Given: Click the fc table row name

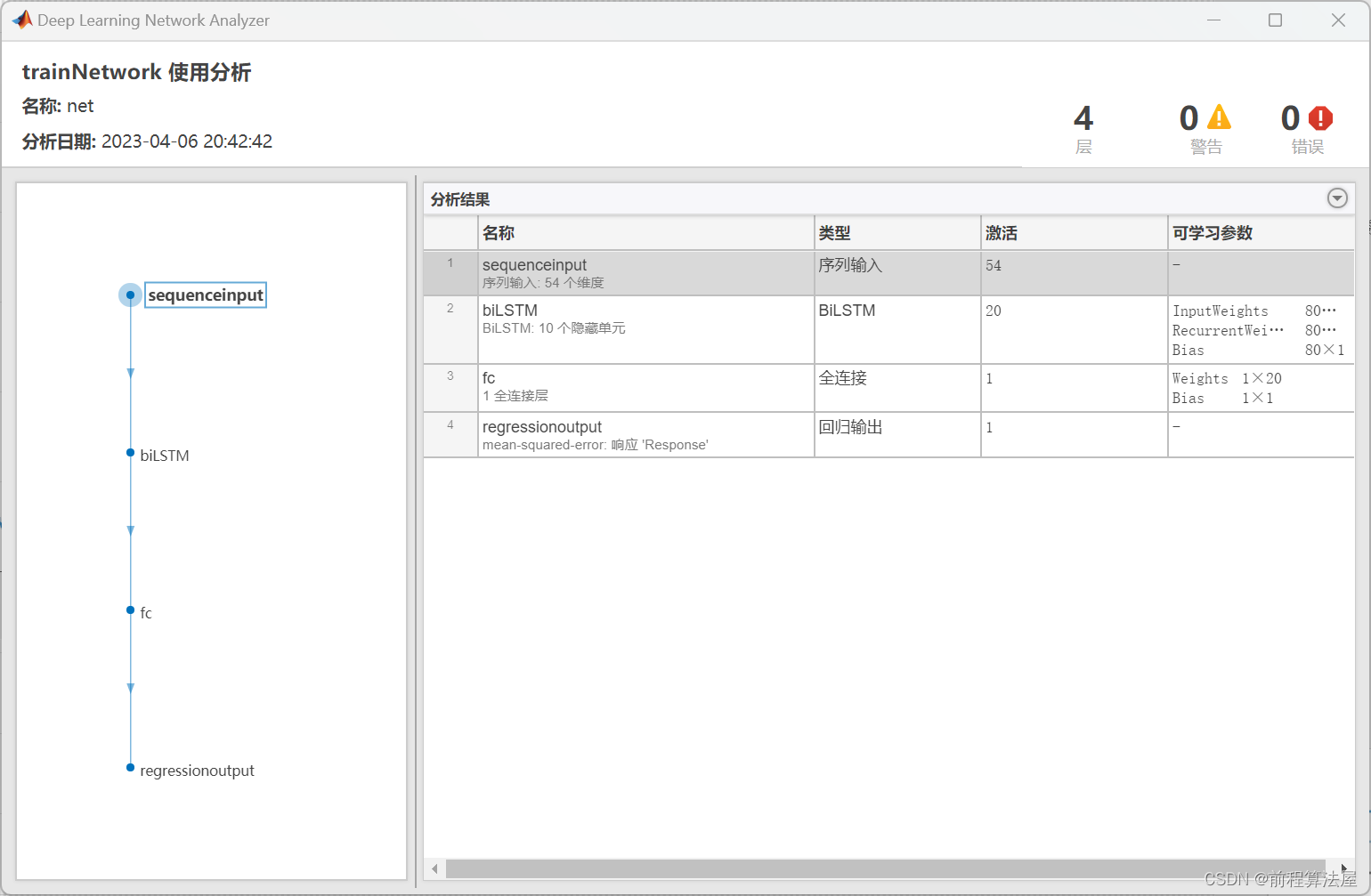Looking at the screenshot, I should point(489,378).
